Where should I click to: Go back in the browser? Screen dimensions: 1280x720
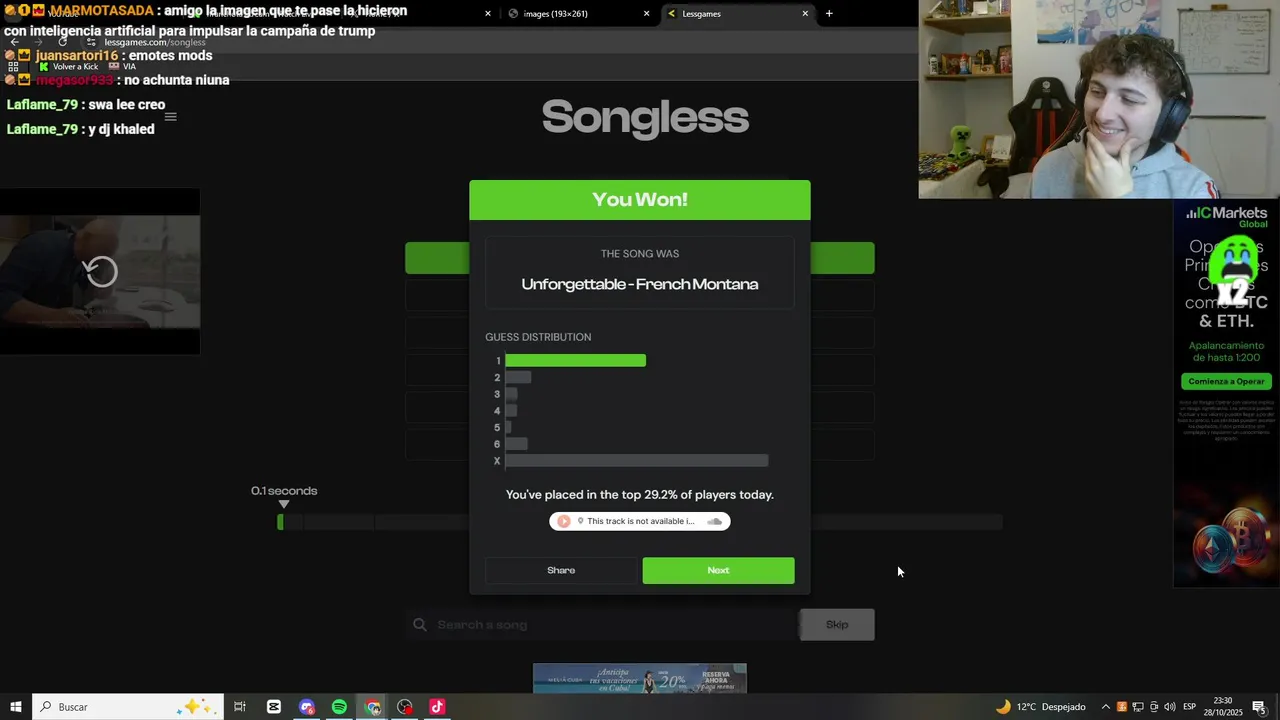point(13,42)
